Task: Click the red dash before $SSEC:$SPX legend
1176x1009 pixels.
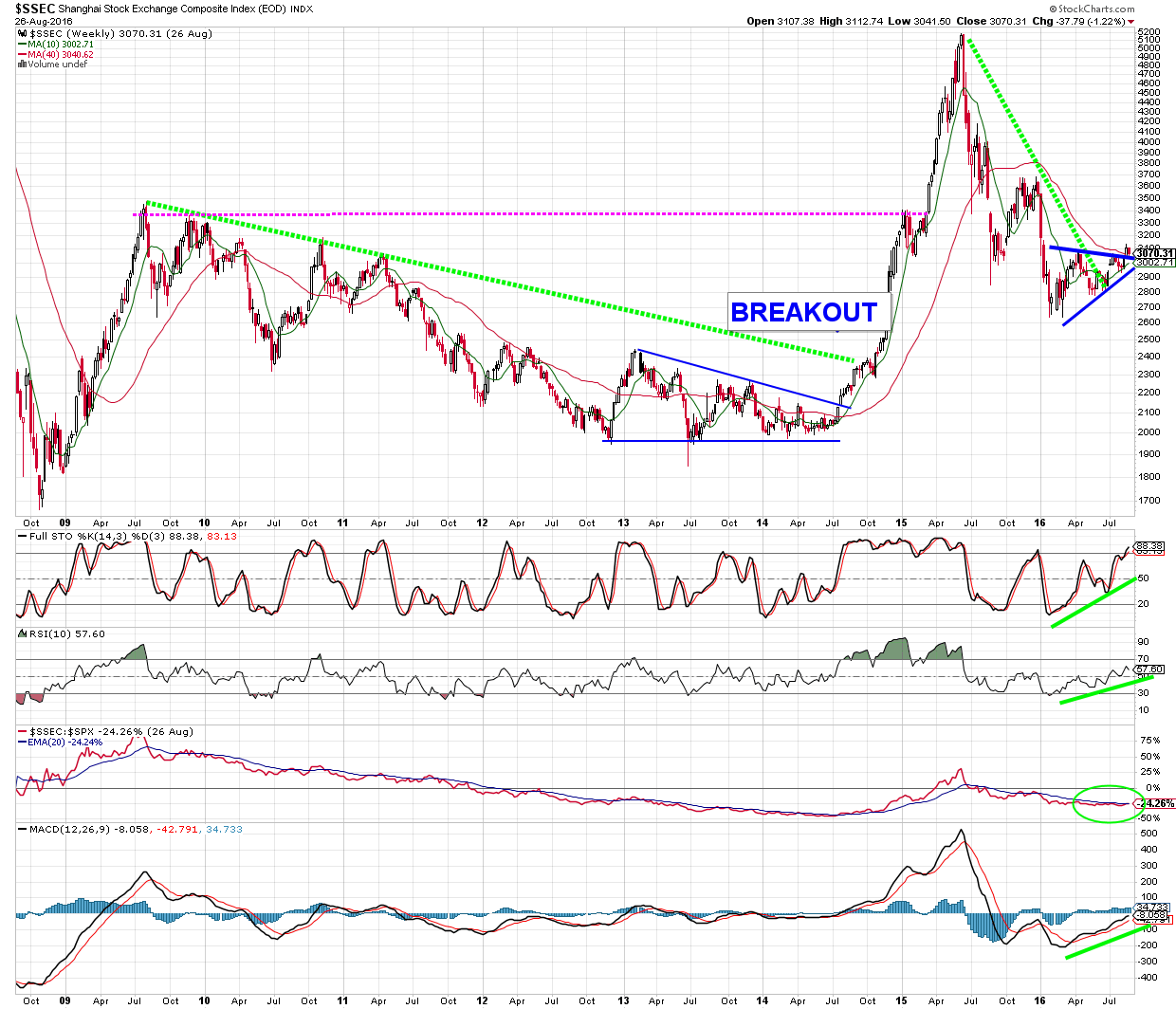Action: point(23,732)
